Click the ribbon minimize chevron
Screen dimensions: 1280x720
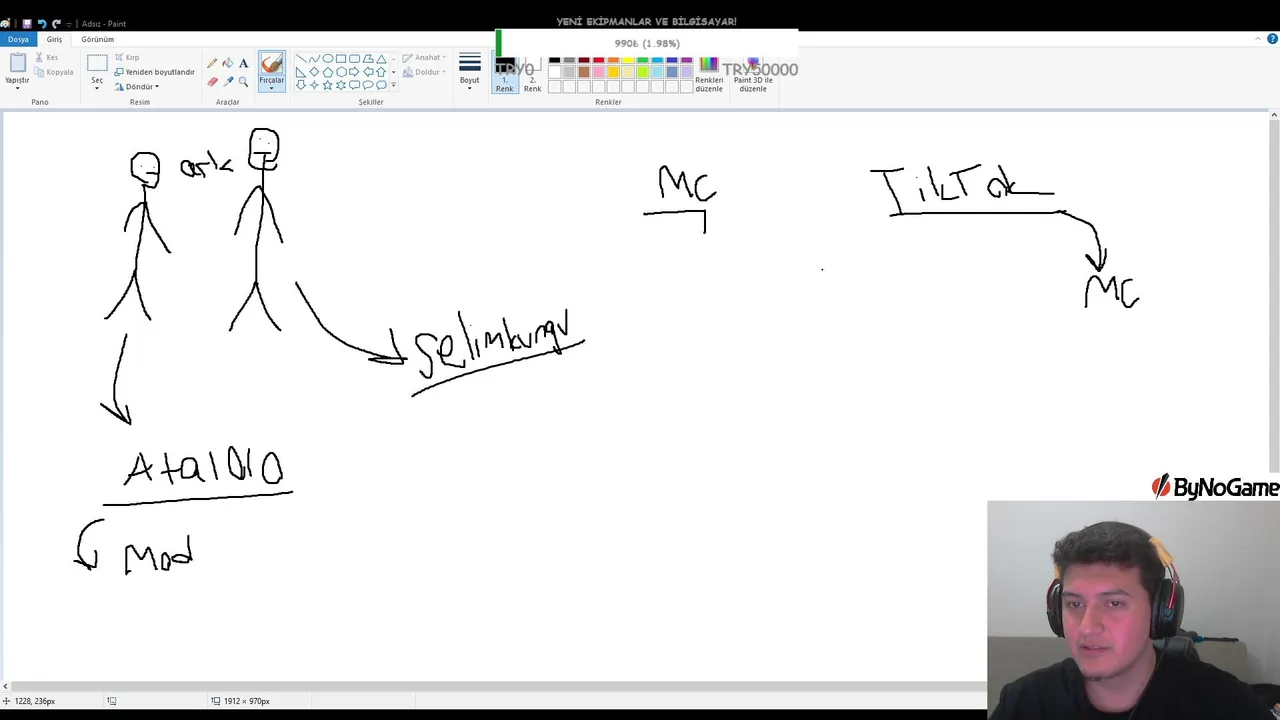pos(1258,39)
